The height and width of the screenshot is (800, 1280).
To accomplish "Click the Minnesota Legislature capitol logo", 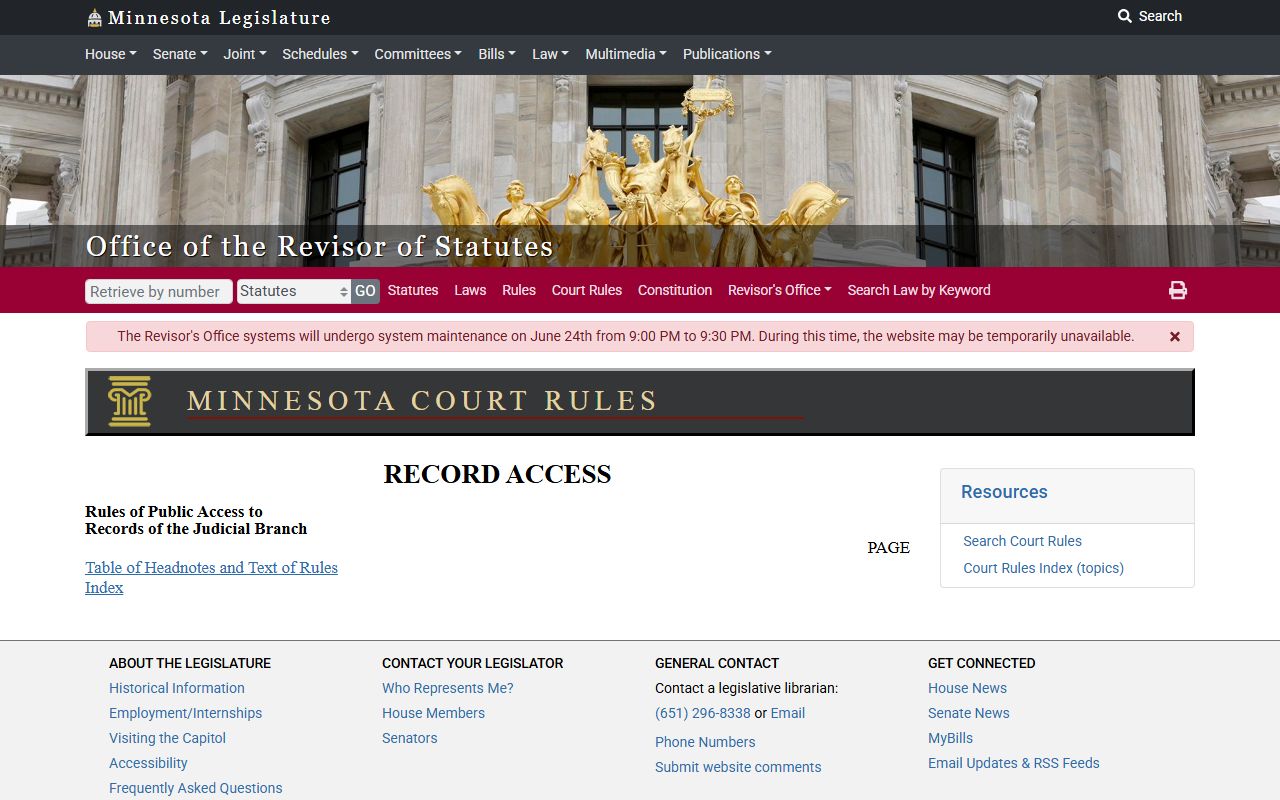I will [x=94, y=17].
